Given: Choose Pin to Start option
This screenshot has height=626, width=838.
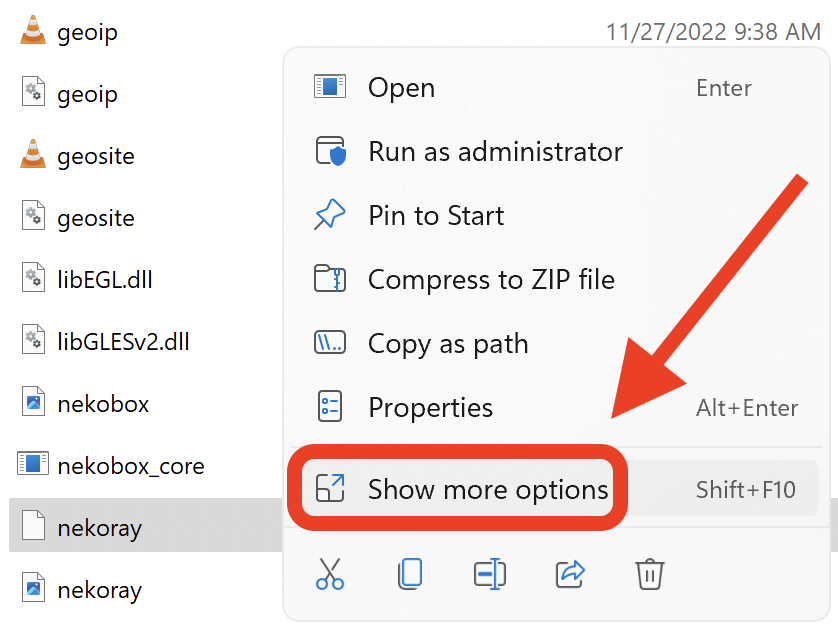Looking at the screenshot, I should 436,216.
